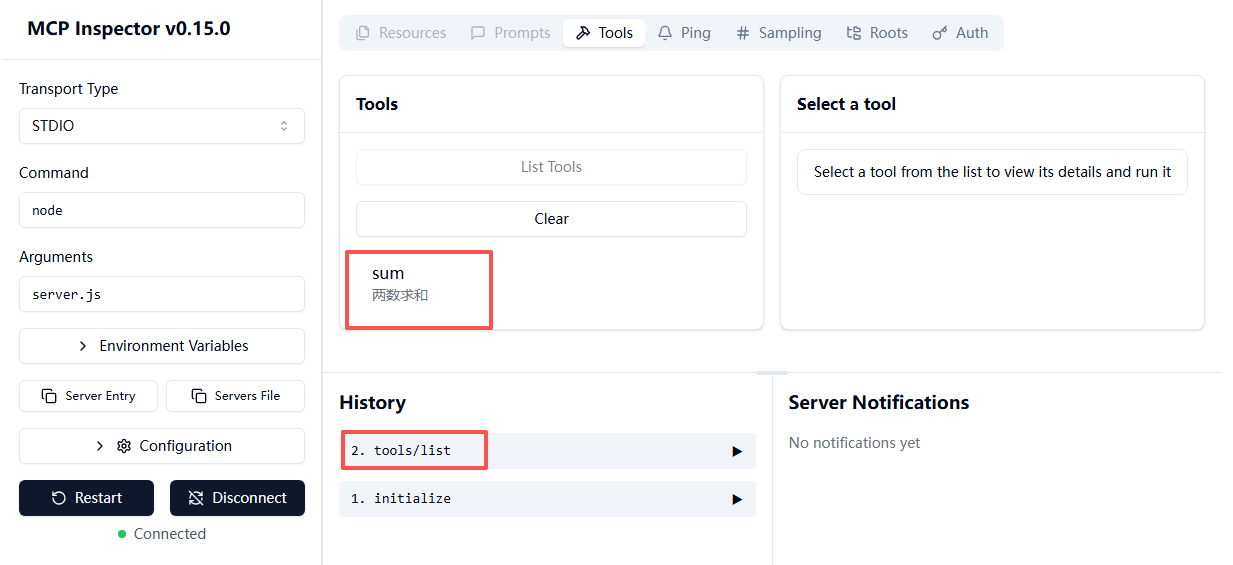The width and height of the screenshot is (1233, 565).
Task: Copy Server Entry to clipboard
Action: 89,396
